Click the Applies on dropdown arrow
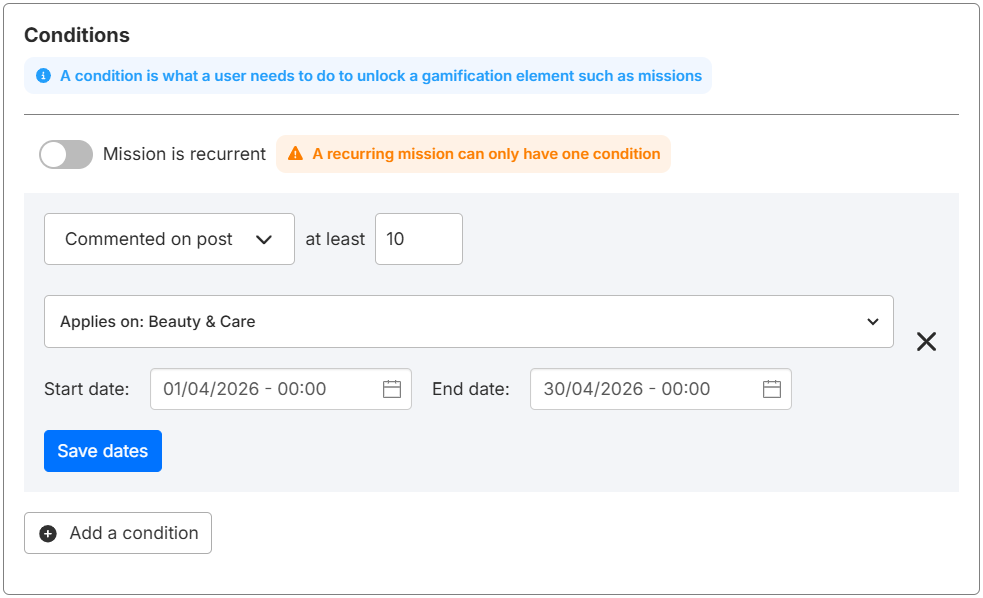The height and width of the screenshot is (598, 983). [873, 322]
